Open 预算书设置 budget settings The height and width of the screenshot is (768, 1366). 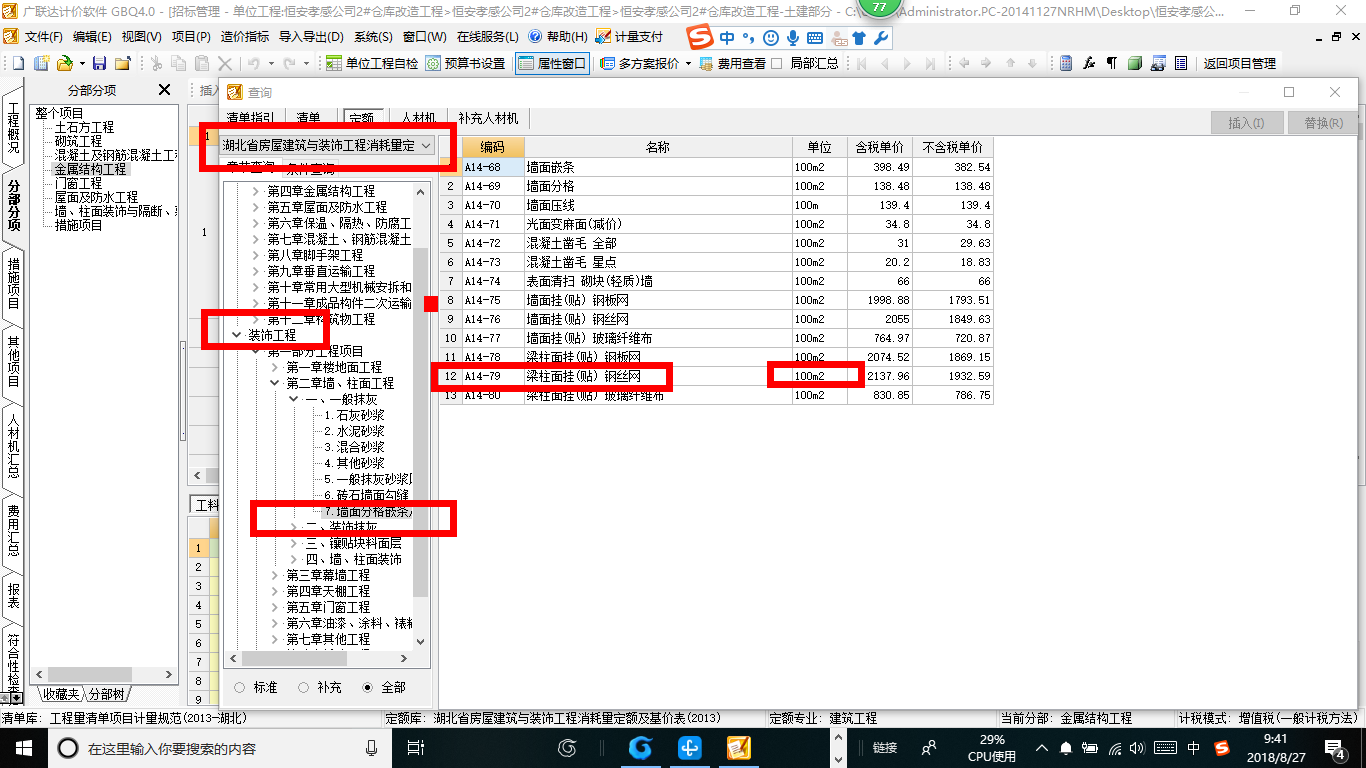click(466, 63)
